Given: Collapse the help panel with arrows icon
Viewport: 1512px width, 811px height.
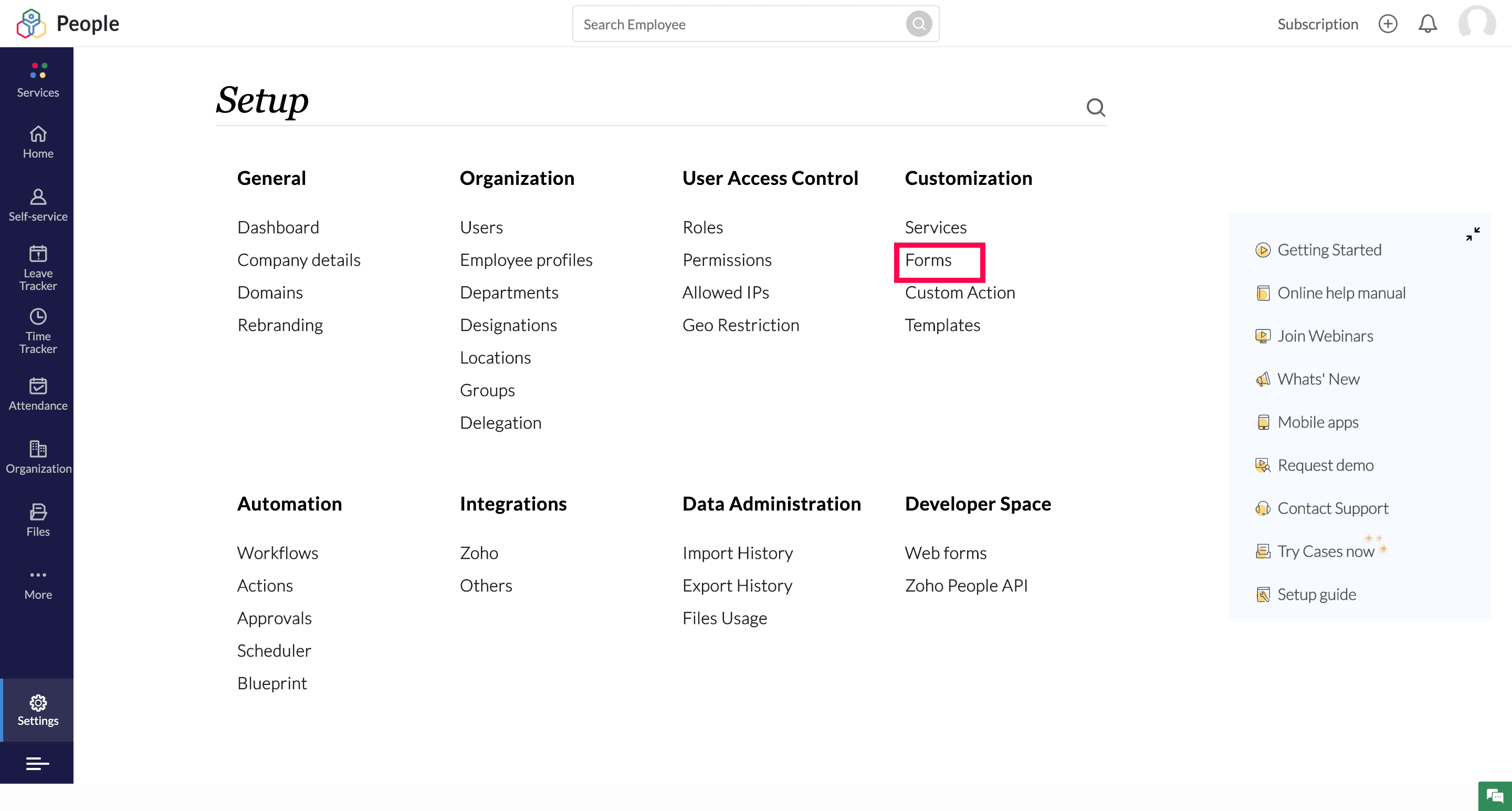Looking at the screenshot, I should coord(1473,234).
